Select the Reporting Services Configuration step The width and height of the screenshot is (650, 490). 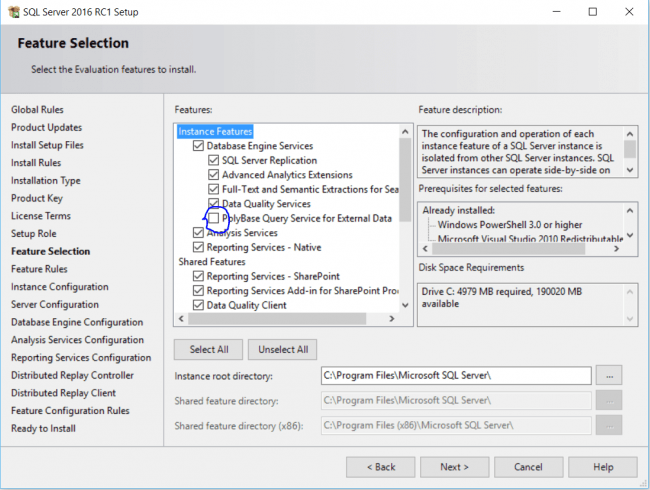pos(81,358)
